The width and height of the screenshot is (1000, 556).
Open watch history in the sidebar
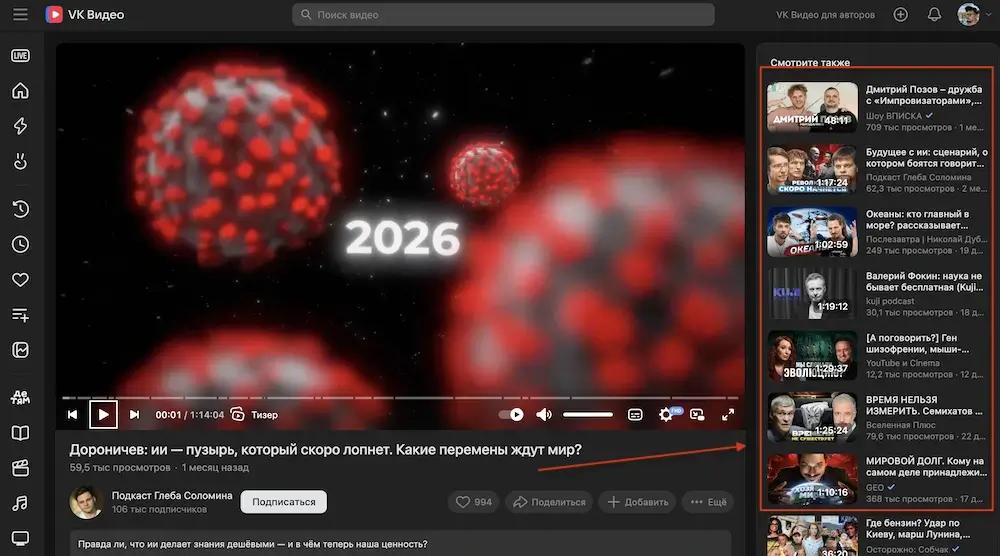20,209
